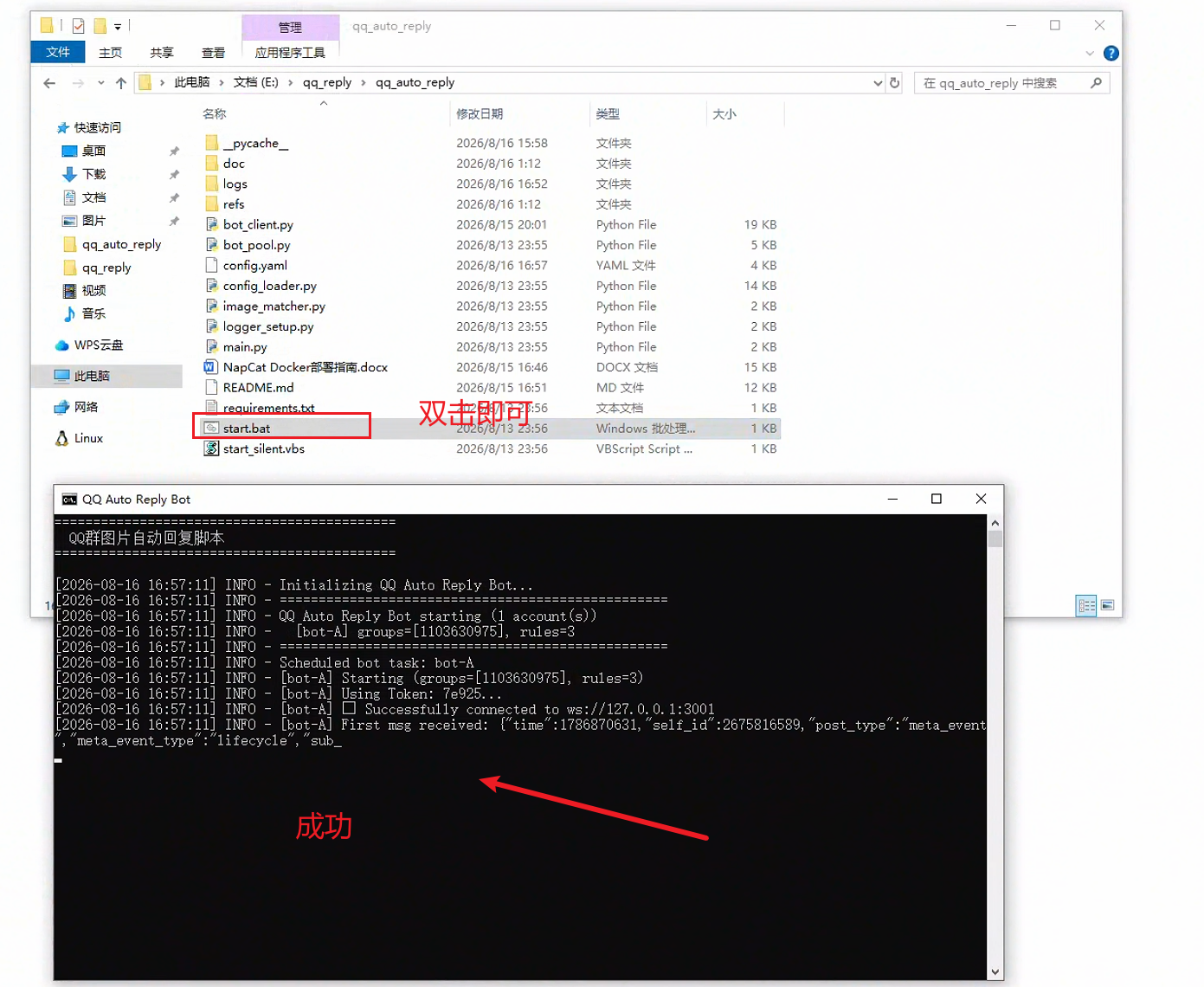Navigate to qq_reply in address breadcrumb
The image size is (1204, 987).
327,82
